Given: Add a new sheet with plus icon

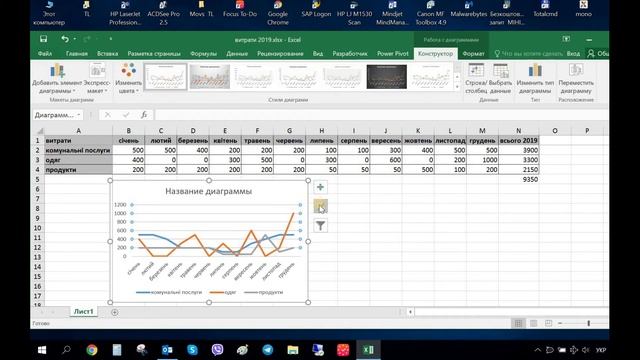Looking at the screenshot, I should pyautogui.click(x=115, y=312).
